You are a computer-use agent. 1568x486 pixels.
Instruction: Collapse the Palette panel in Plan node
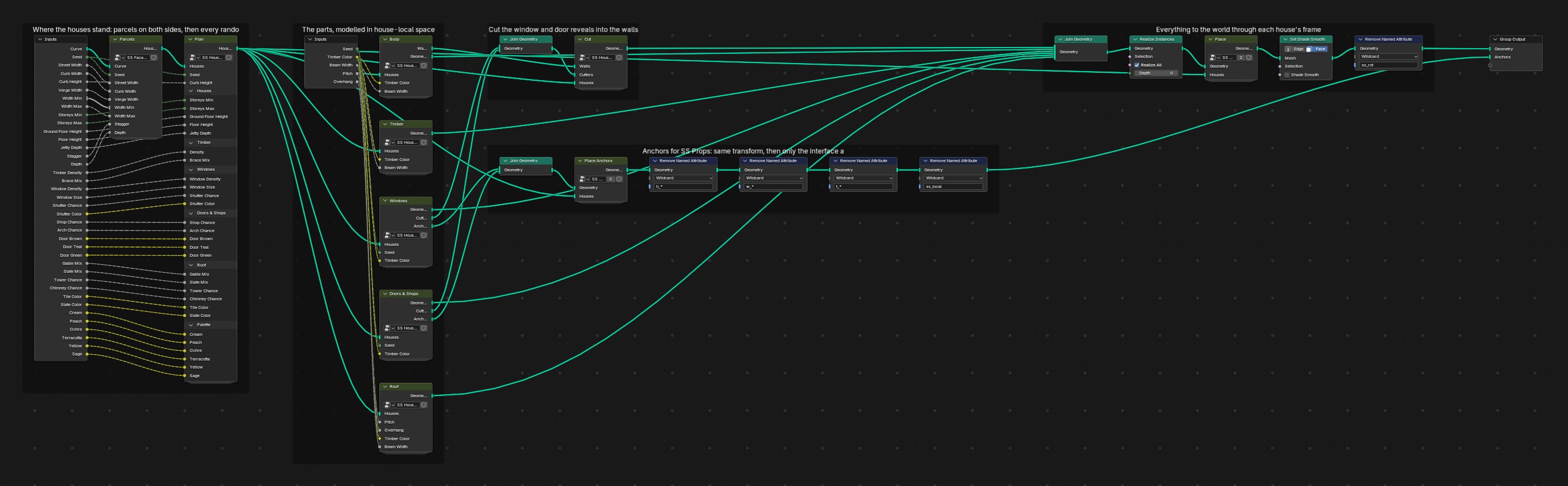pos(191,324)
